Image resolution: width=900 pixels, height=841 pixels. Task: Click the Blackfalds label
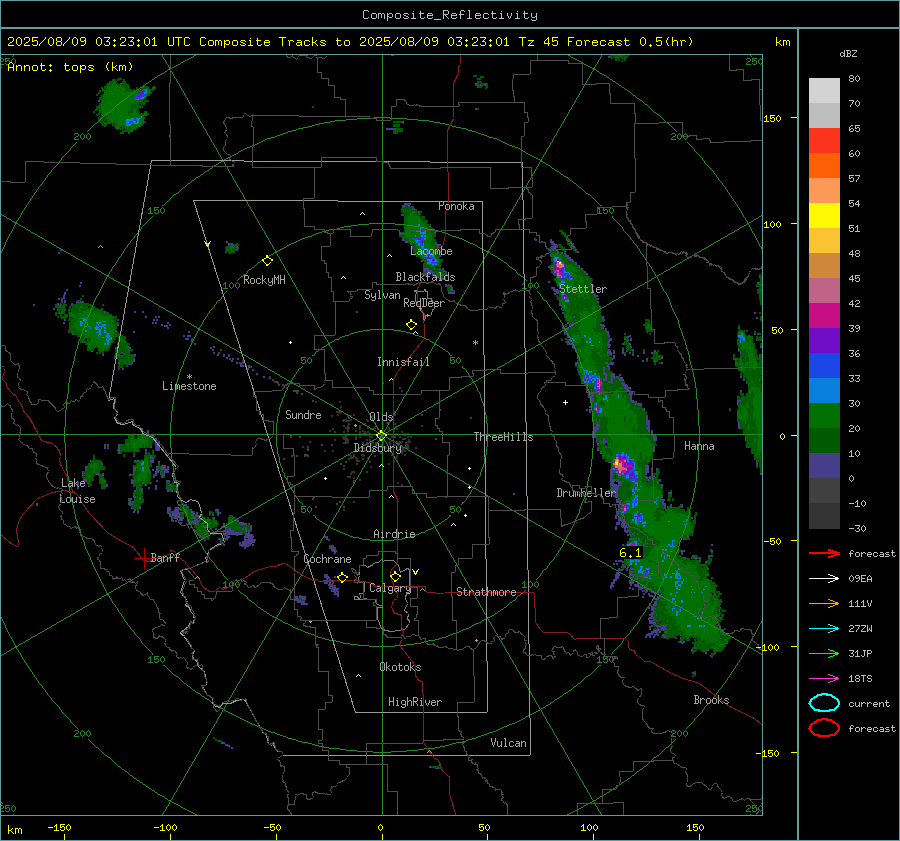425,277
